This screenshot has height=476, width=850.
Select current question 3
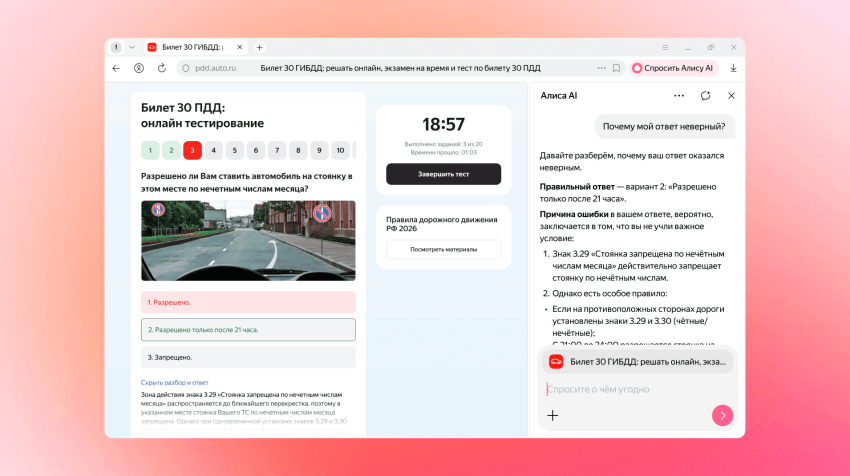[x=192, y=151]
